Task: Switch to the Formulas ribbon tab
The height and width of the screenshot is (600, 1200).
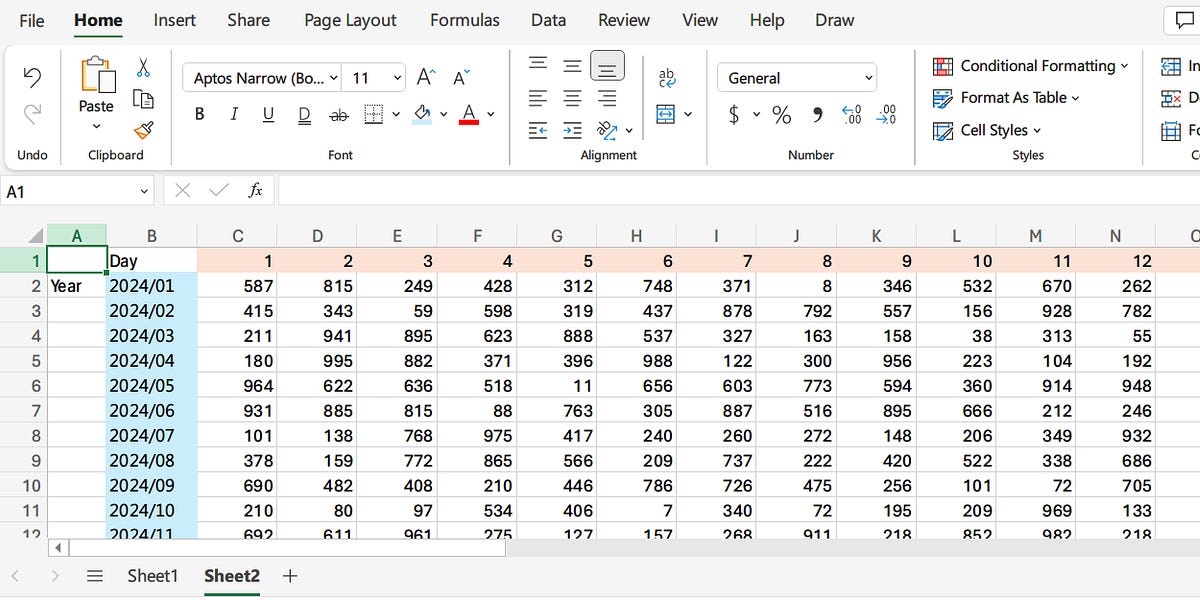Action: pyautogui.click(x=464, y=19)
